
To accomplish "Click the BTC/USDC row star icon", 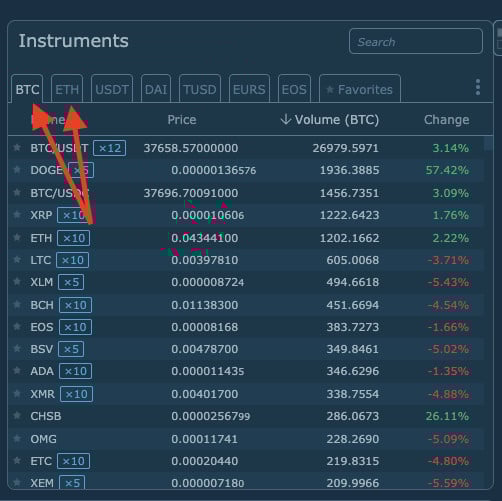I will click(17, 193).
